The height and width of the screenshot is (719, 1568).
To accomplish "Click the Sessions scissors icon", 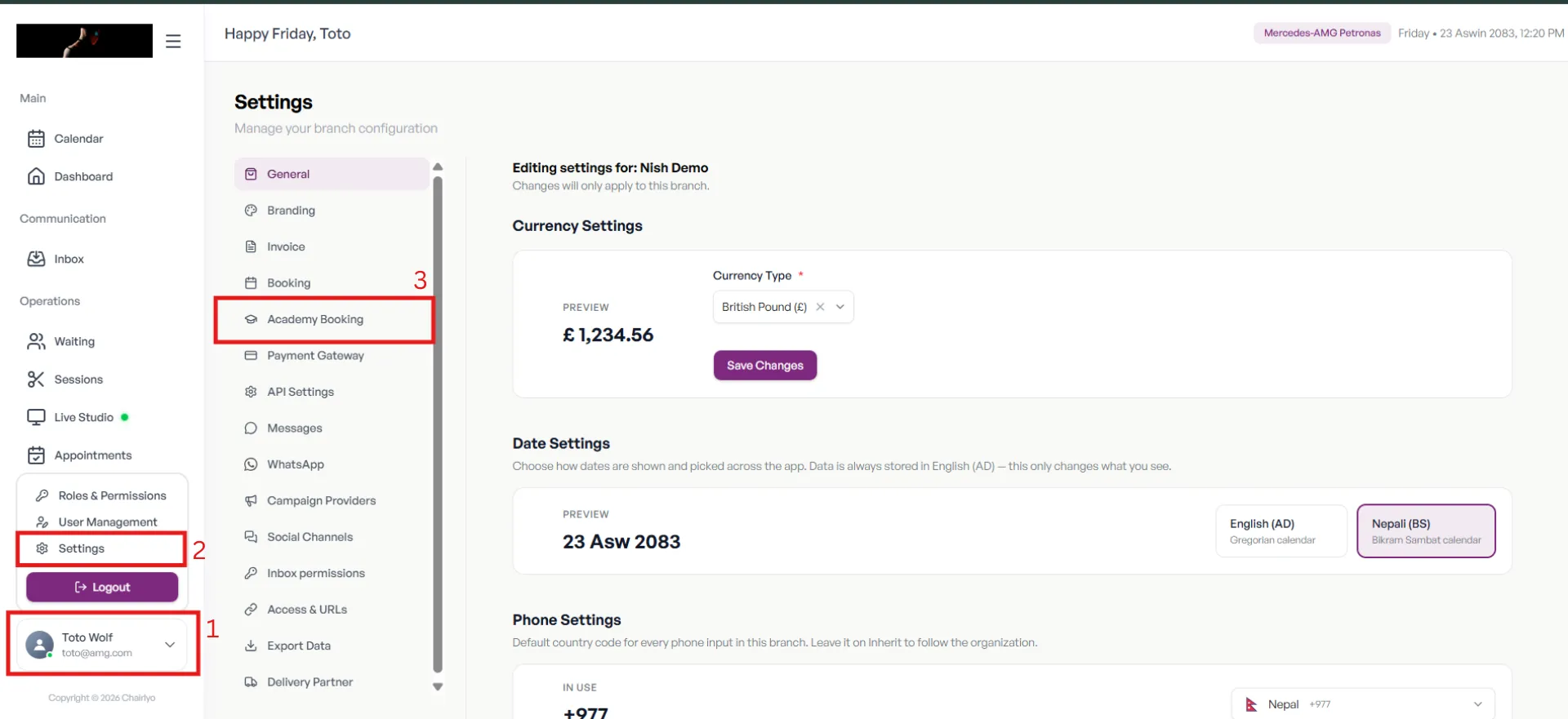I will point(36,379).
